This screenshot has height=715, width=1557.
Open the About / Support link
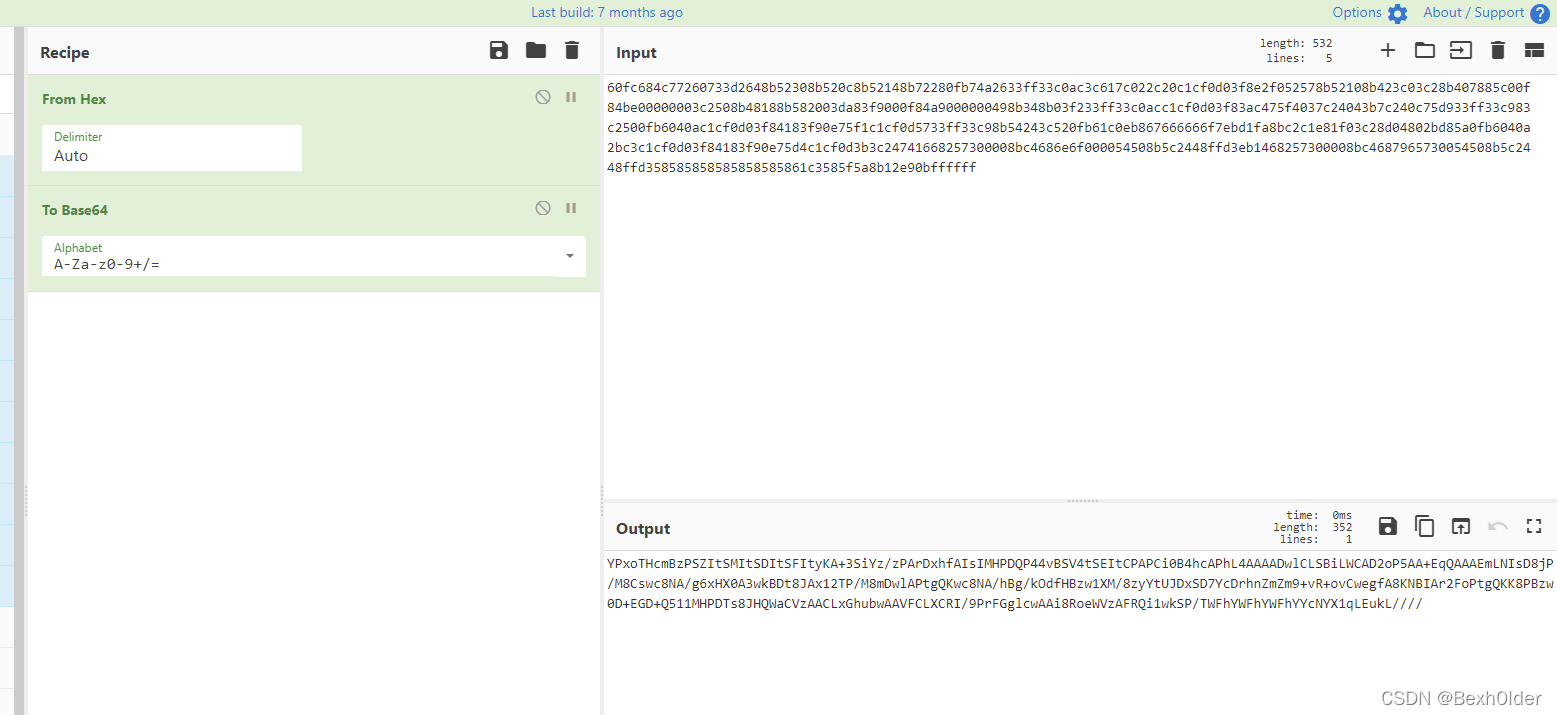pos(1473,12)
